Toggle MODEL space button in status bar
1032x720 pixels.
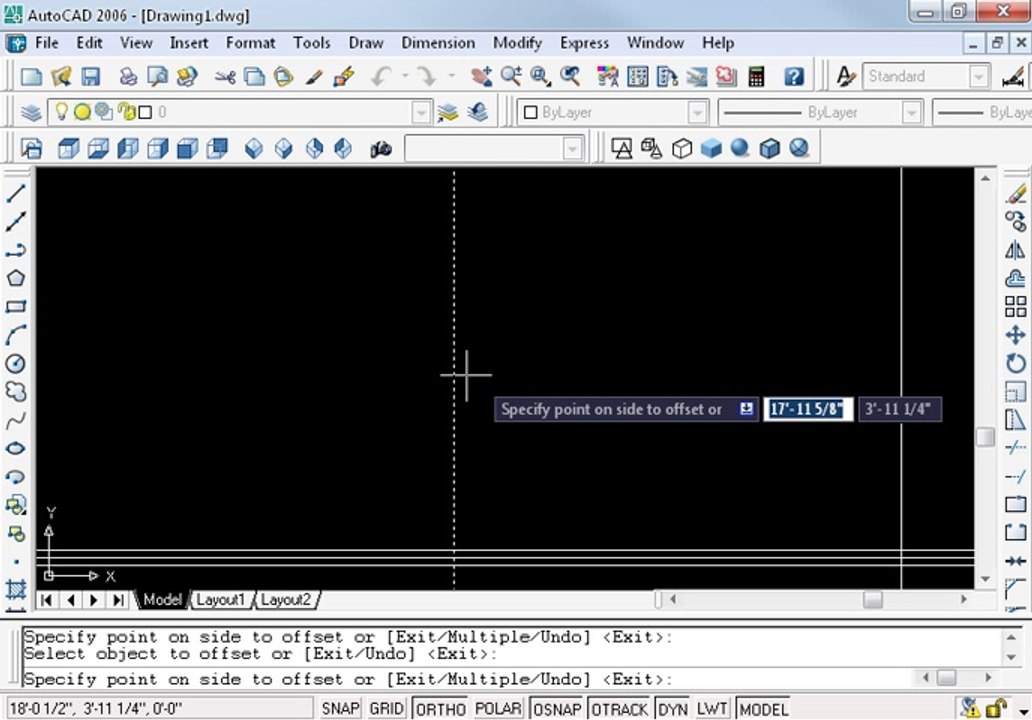click(763, 709)
